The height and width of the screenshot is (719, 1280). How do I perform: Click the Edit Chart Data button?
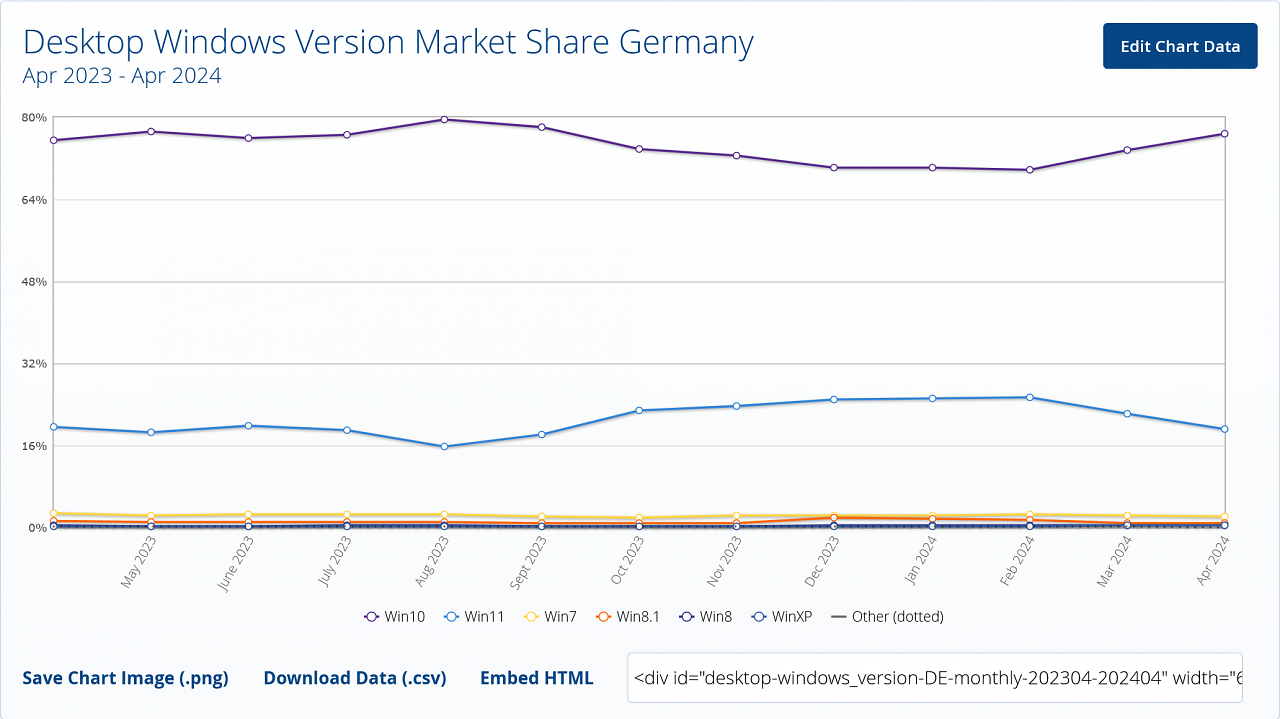pyautogui.click(x=1180, y=46)
